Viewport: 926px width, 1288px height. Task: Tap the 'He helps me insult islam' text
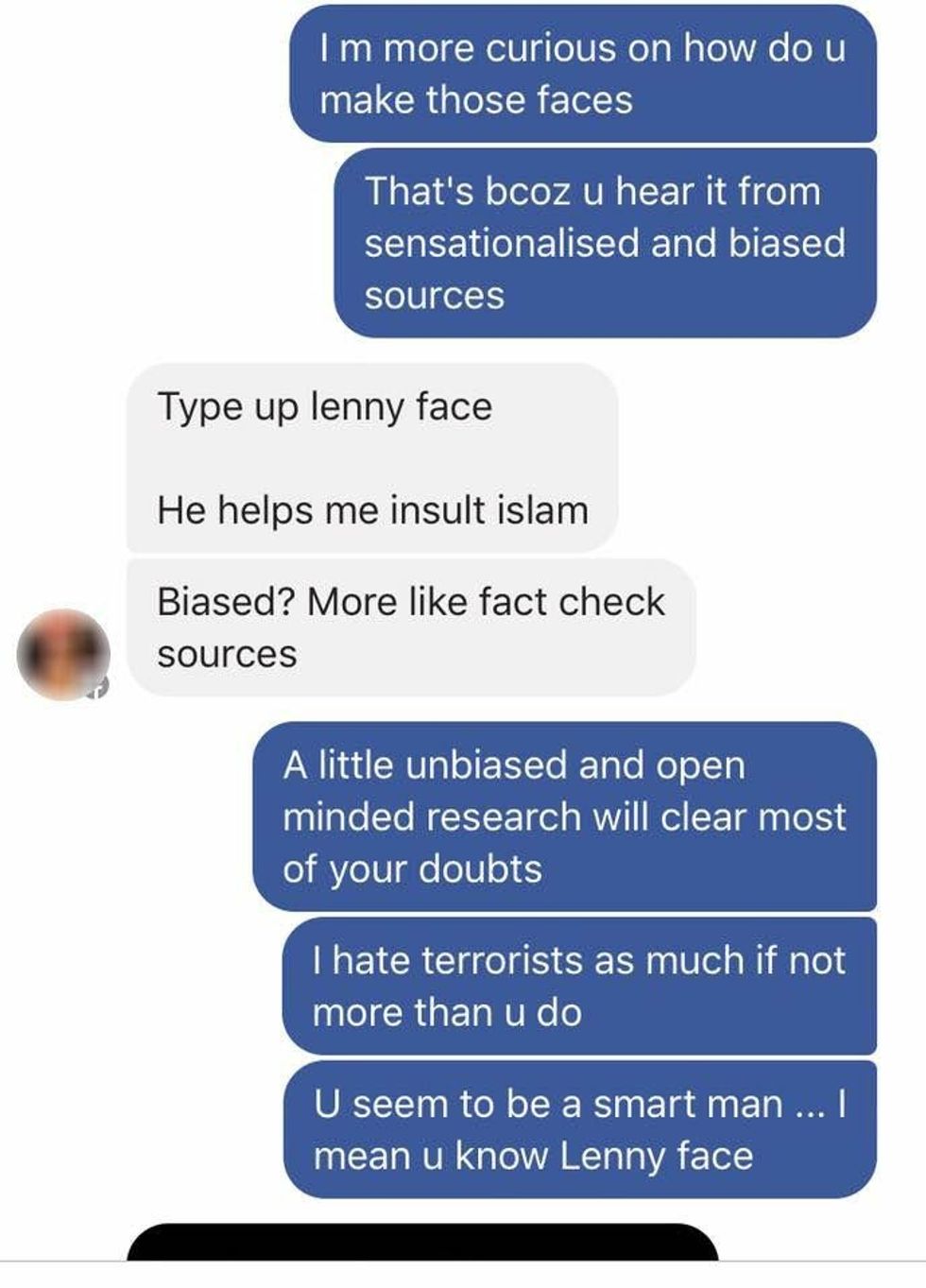pyautogui.click(x=372, y=510)
